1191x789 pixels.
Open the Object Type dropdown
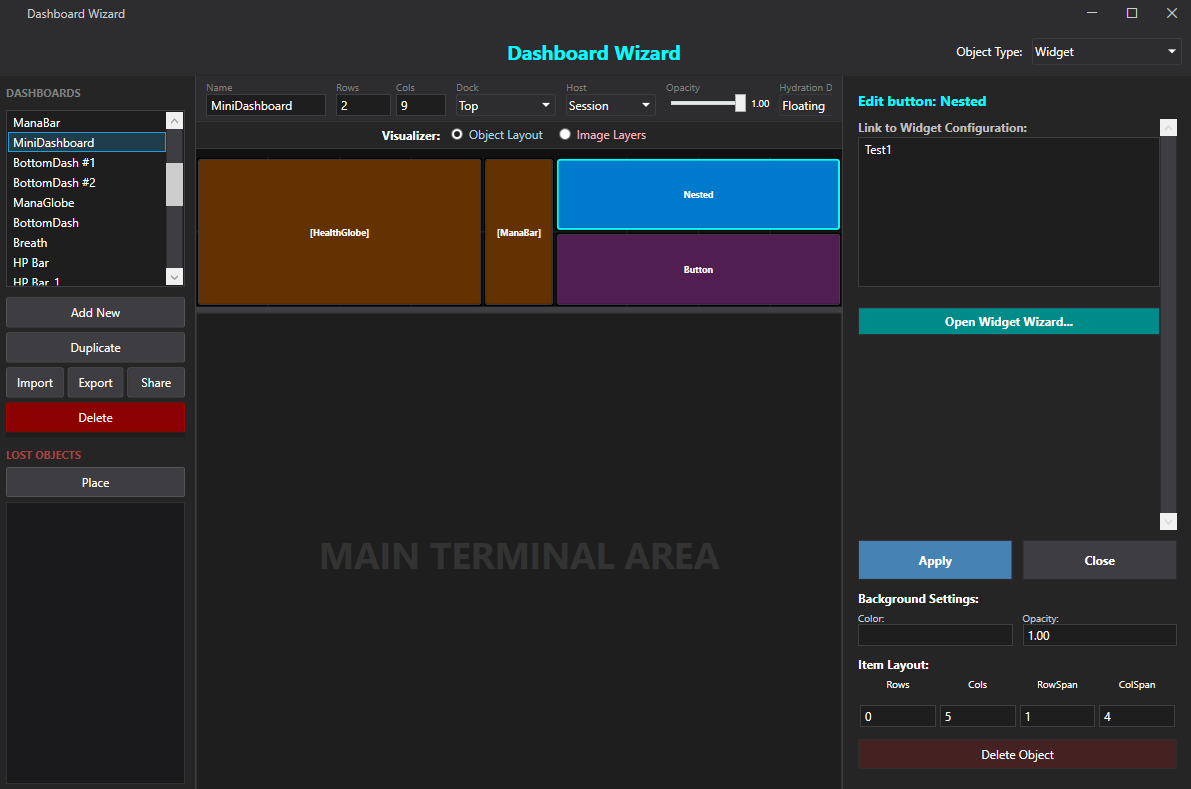(1106, 52)
